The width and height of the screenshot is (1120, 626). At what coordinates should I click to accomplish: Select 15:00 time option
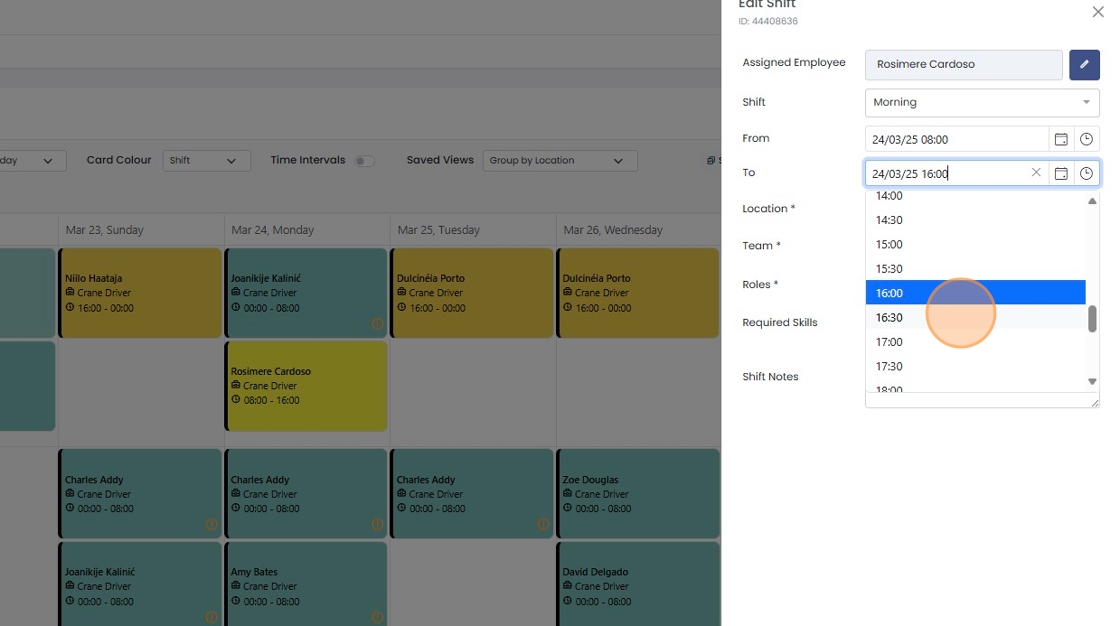tap(975, 244)
